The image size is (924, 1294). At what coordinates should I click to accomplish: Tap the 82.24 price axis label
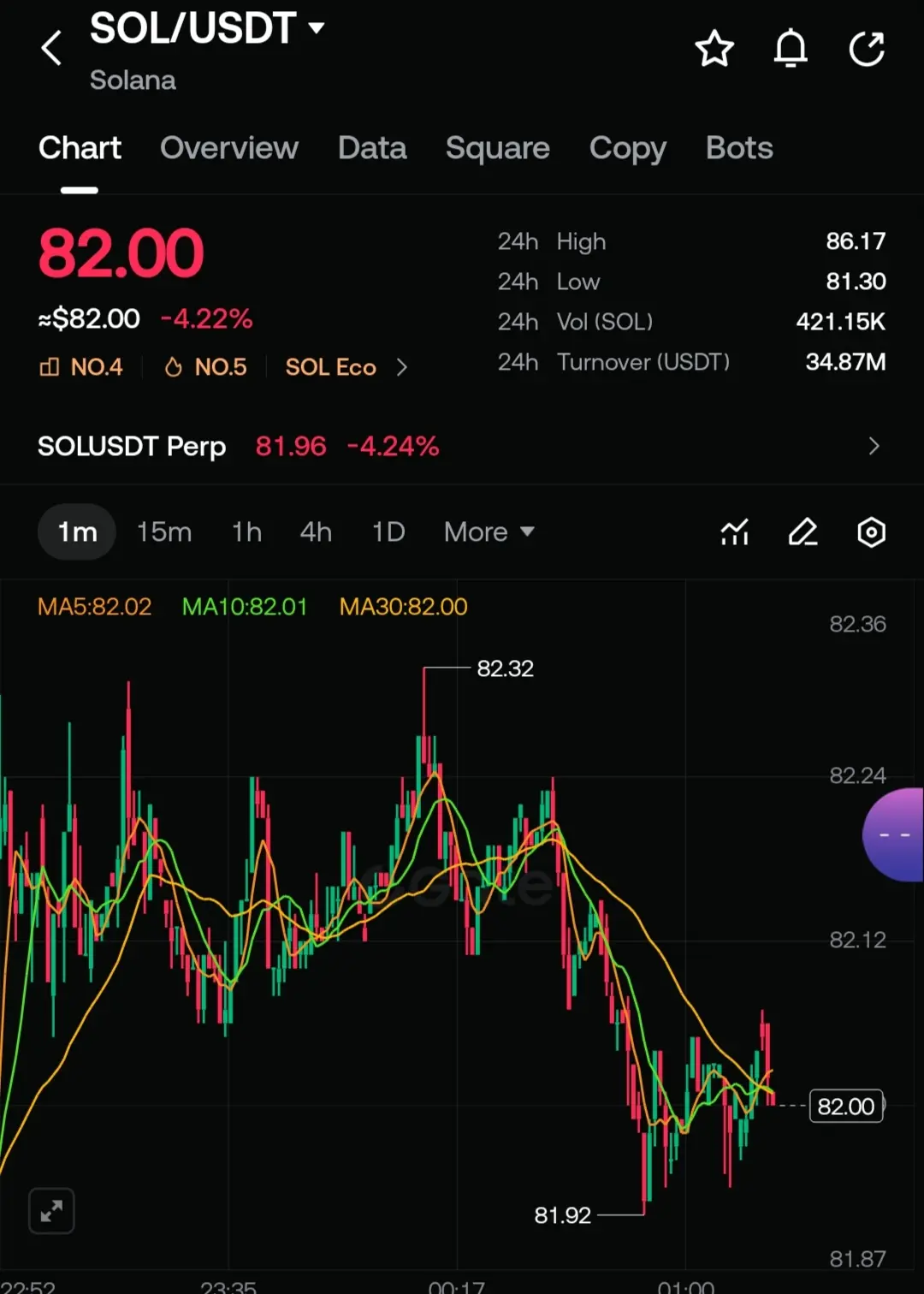[x=857, y=775]
